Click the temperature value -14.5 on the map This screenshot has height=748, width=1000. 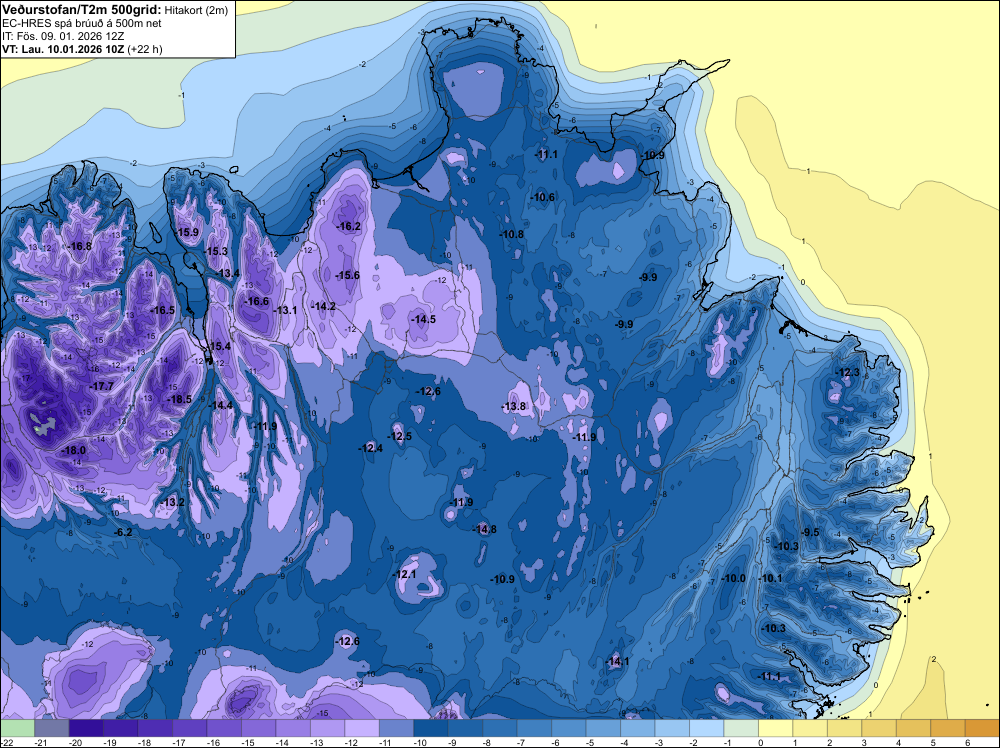[x=424, y=319]
